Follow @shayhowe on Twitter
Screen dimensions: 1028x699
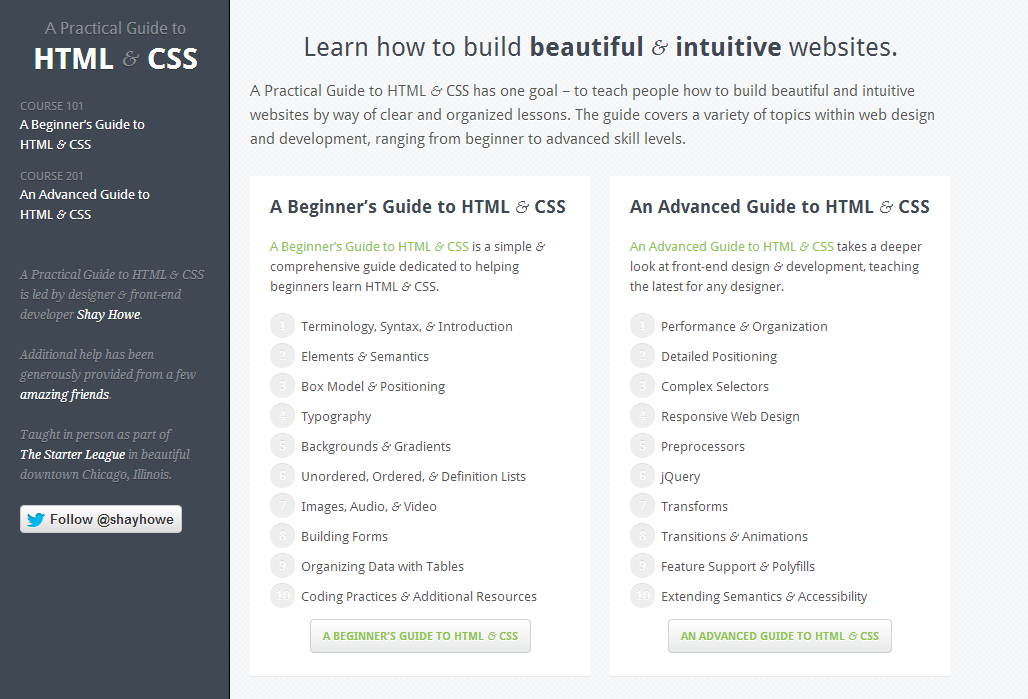tap(100, 518)
